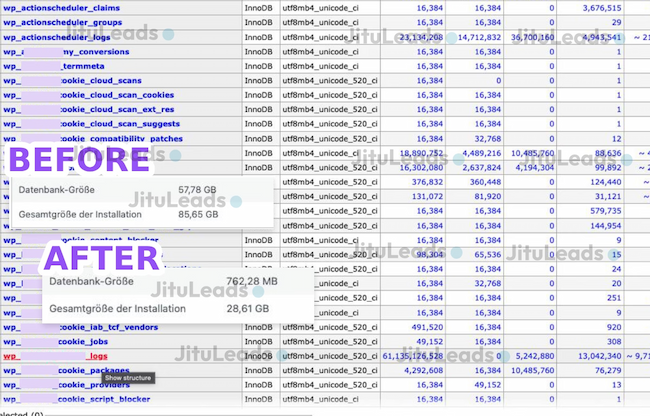Open the table ending in _termmeta

pos(54,66)
